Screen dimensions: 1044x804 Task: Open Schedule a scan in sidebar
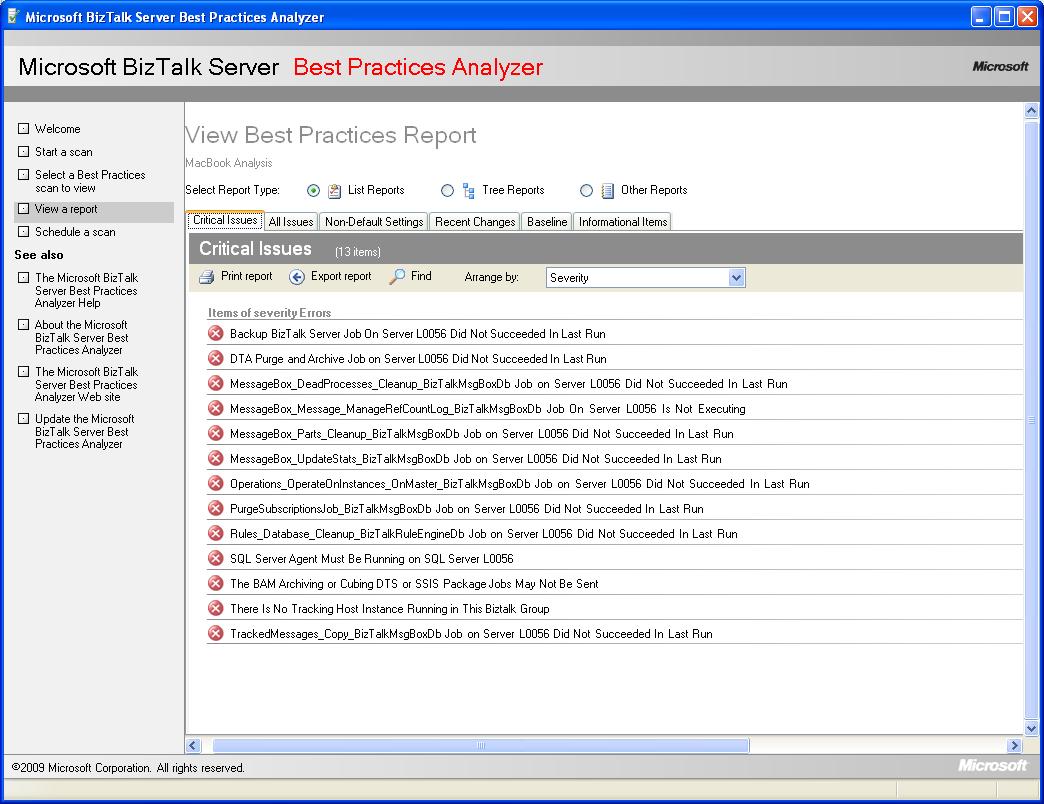[75, 232]
